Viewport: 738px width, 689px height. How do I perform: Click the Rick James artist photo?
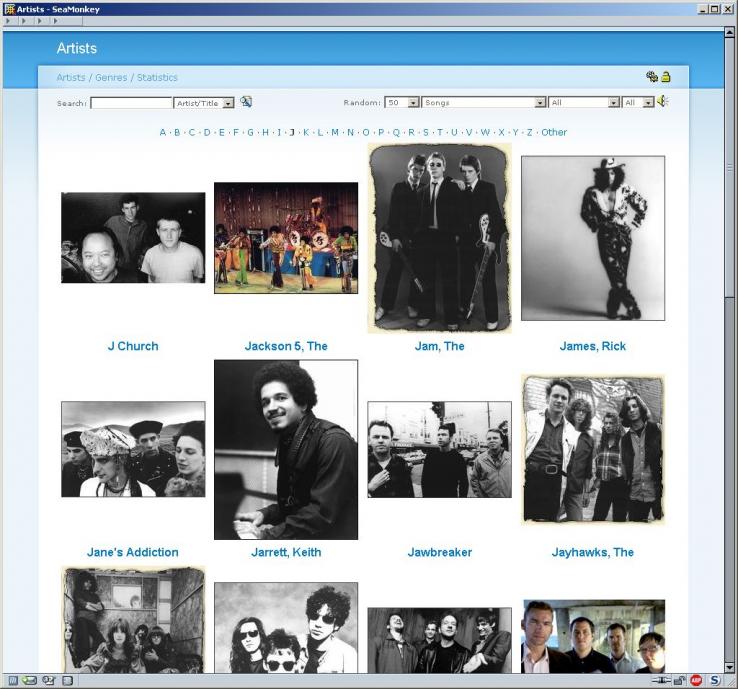click(x=593, y=238)
